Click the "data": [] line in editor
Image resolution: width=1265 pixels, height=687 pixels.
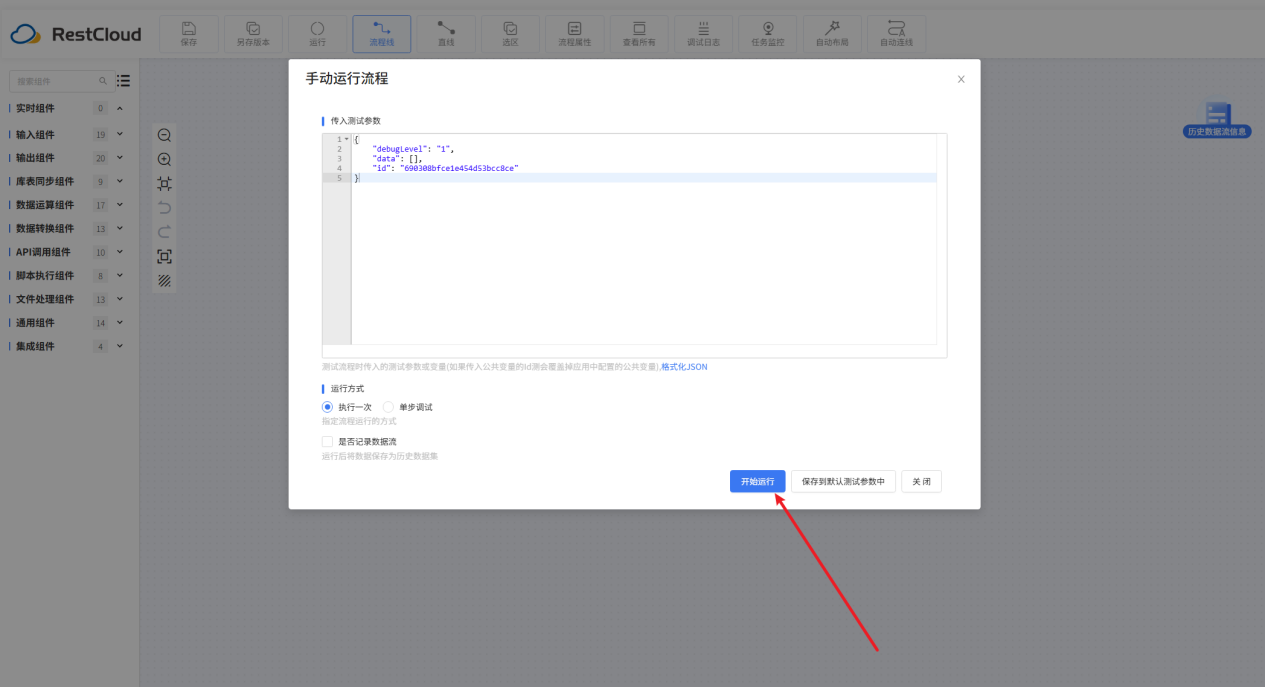397,158
